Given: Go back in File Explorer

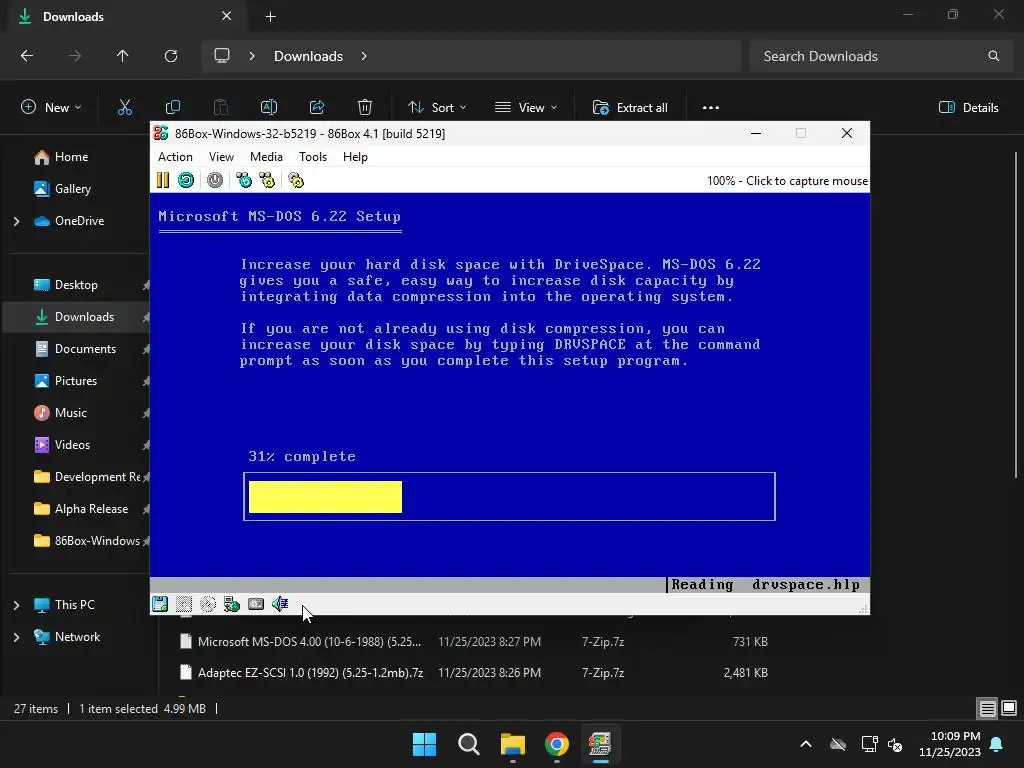Looking at the screenshot, I should pos(27,56).
